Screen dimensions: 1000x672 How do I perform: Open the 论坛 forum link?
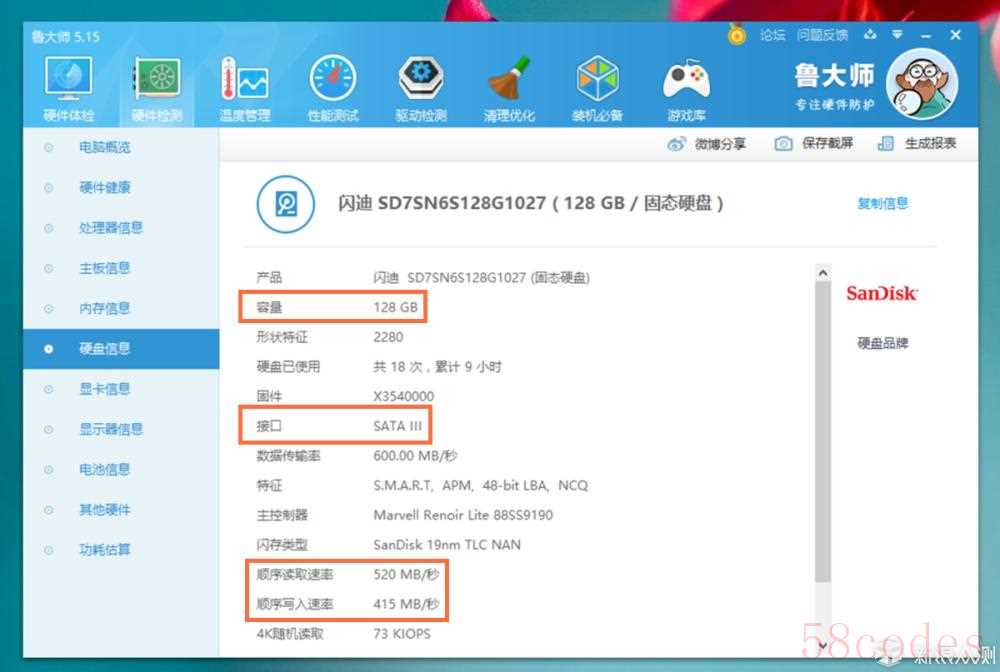772,35
